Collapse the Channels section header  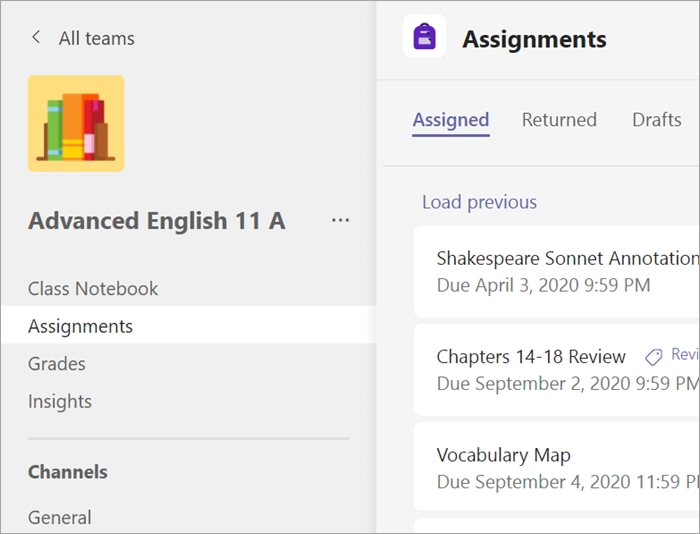tap(68, 472)
